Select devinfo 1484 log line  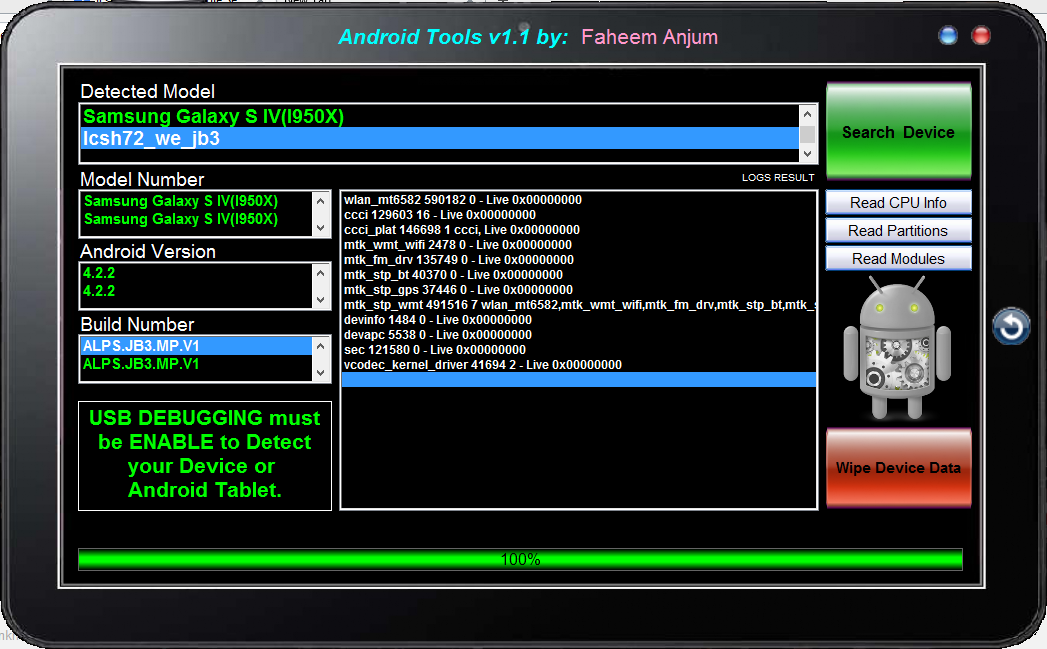578,320
